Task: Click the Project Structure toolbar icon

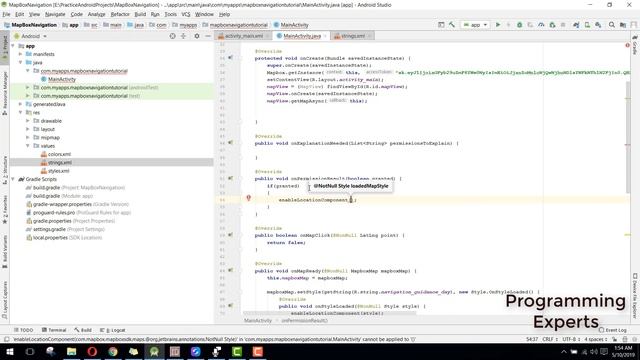Action: click(x=623, y=25)
